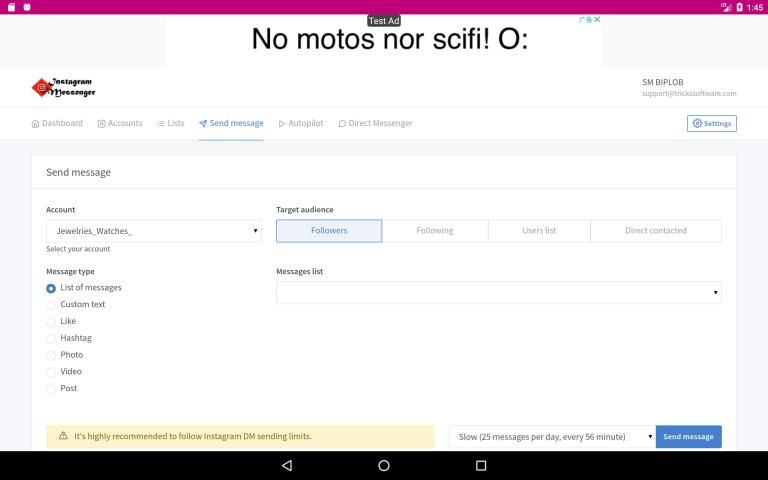Click the Direct Messenger chat icon
Viewport: 768px width, 480px height.
point(342,124)
